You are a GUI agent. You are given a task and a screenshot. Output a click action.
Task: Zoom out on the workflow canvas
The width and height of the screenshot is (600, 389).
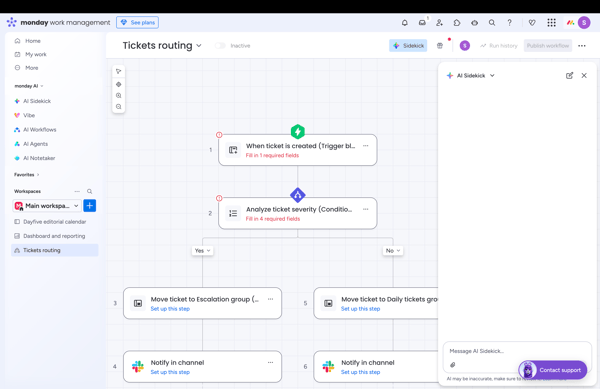click(119, 107)
